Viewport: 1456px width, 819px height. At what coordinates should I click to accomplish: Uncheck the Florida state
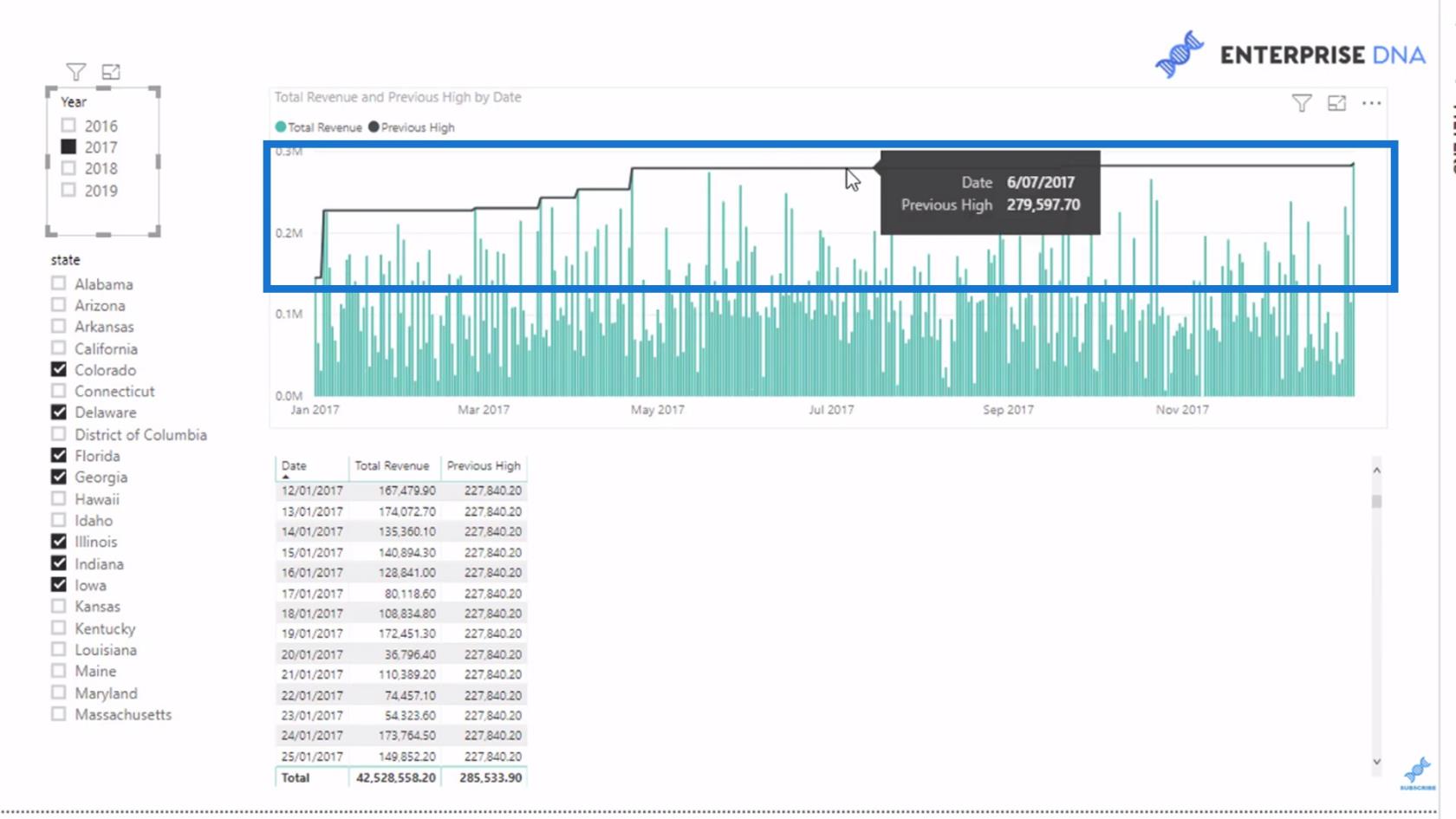pyautogui.click(x=58, y=455)
